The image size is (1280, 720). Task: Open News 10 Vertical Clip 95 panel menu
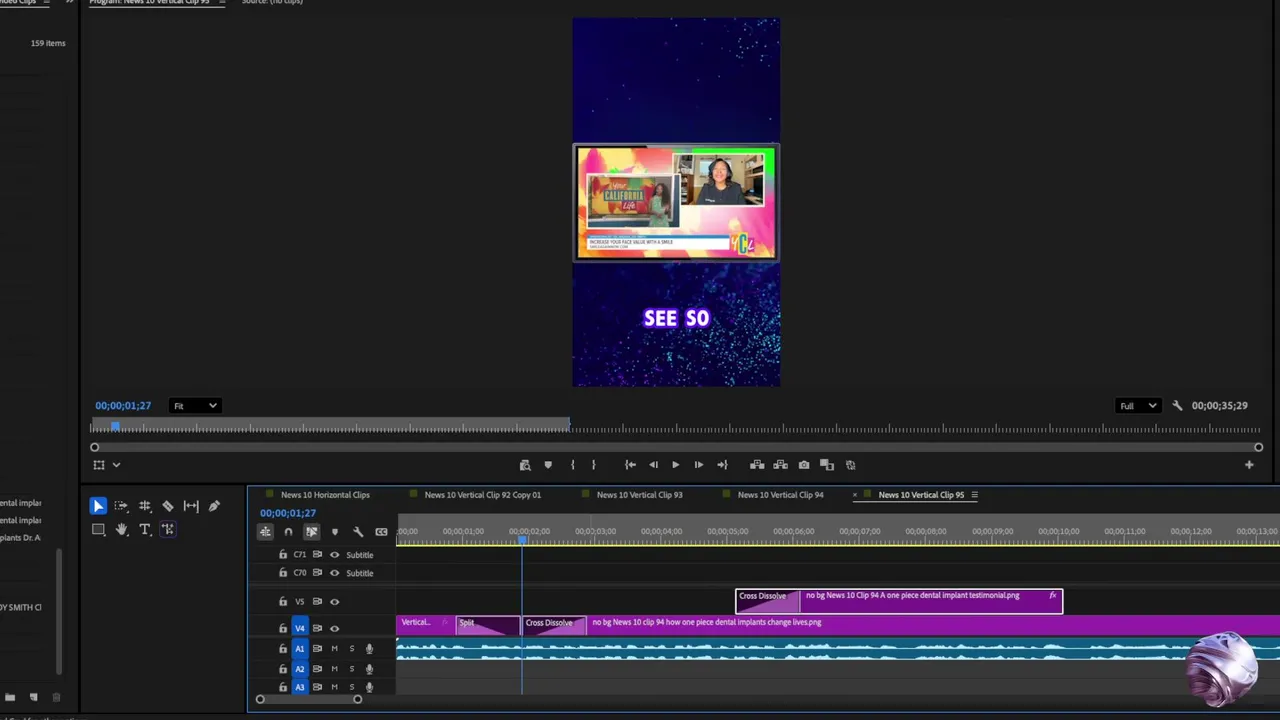click(974, 495)
